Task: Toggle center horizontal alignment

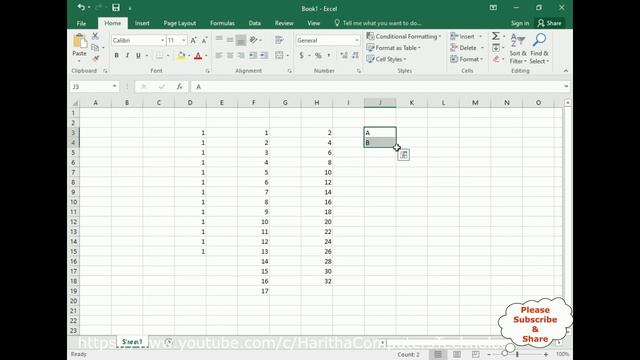Action: [x=230, y=56]
